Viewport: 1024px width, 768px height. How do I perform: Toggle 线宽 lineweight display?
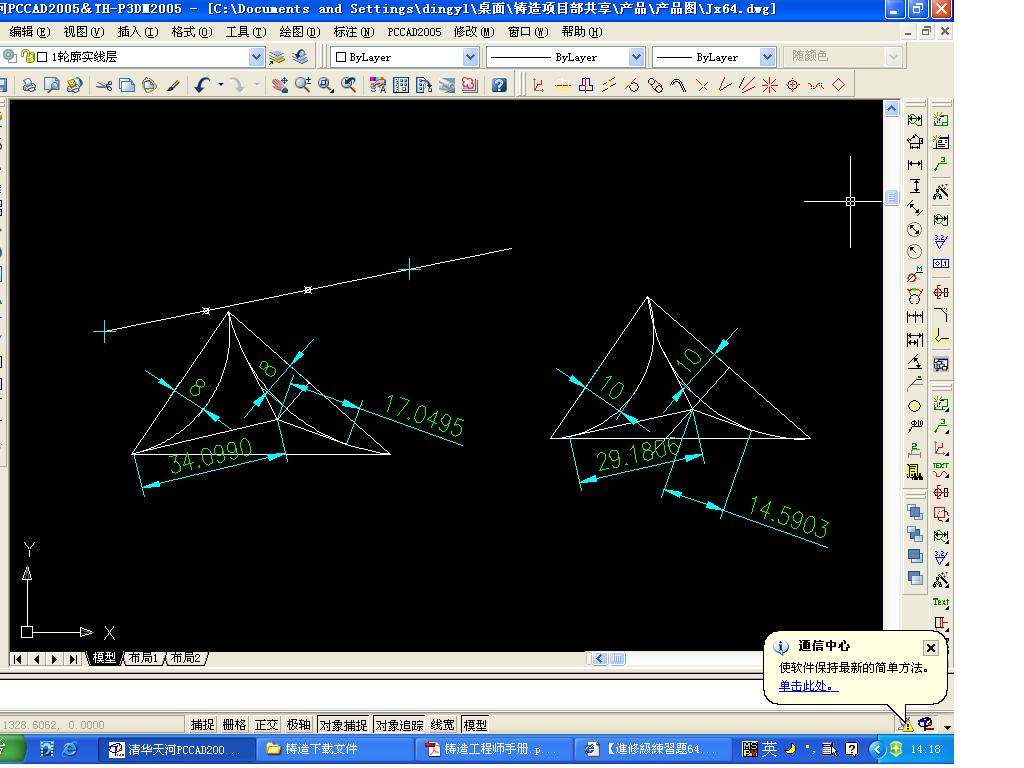click(443, 725)
